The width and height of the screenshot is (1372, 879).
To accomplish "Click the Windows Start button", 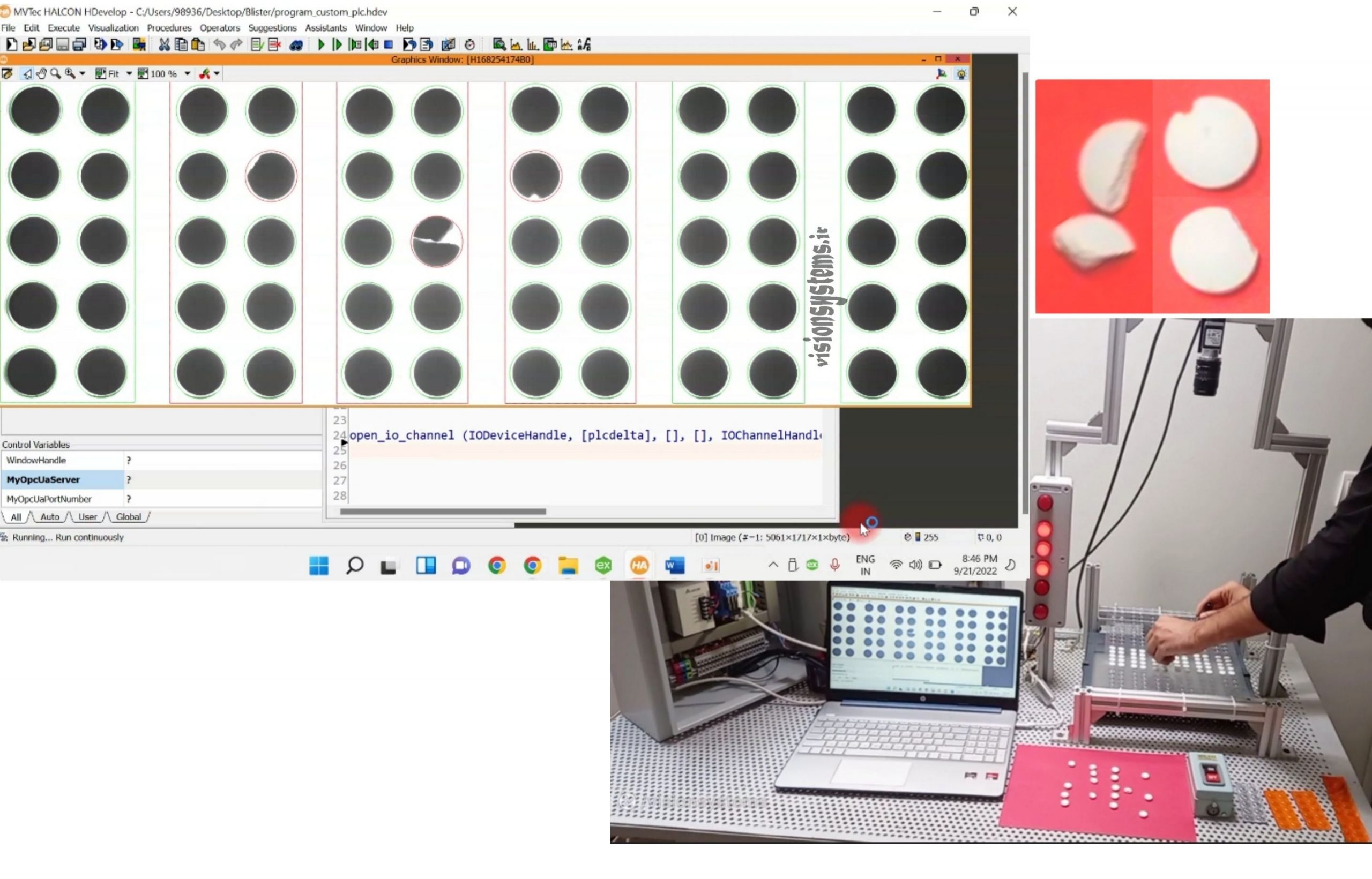I will 318,566.
